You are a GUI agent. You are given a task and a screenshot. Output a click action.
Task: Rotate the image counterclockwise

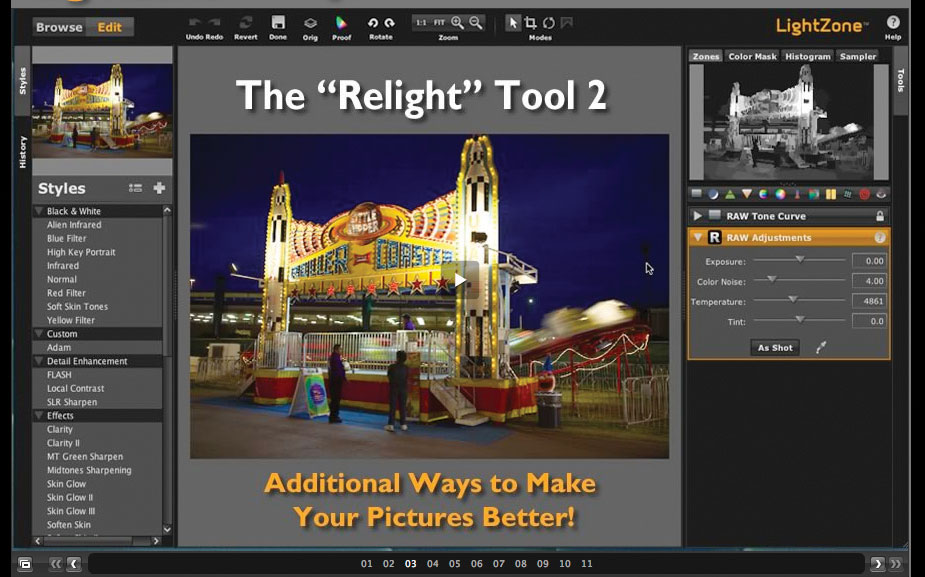(x=373, y=20)
